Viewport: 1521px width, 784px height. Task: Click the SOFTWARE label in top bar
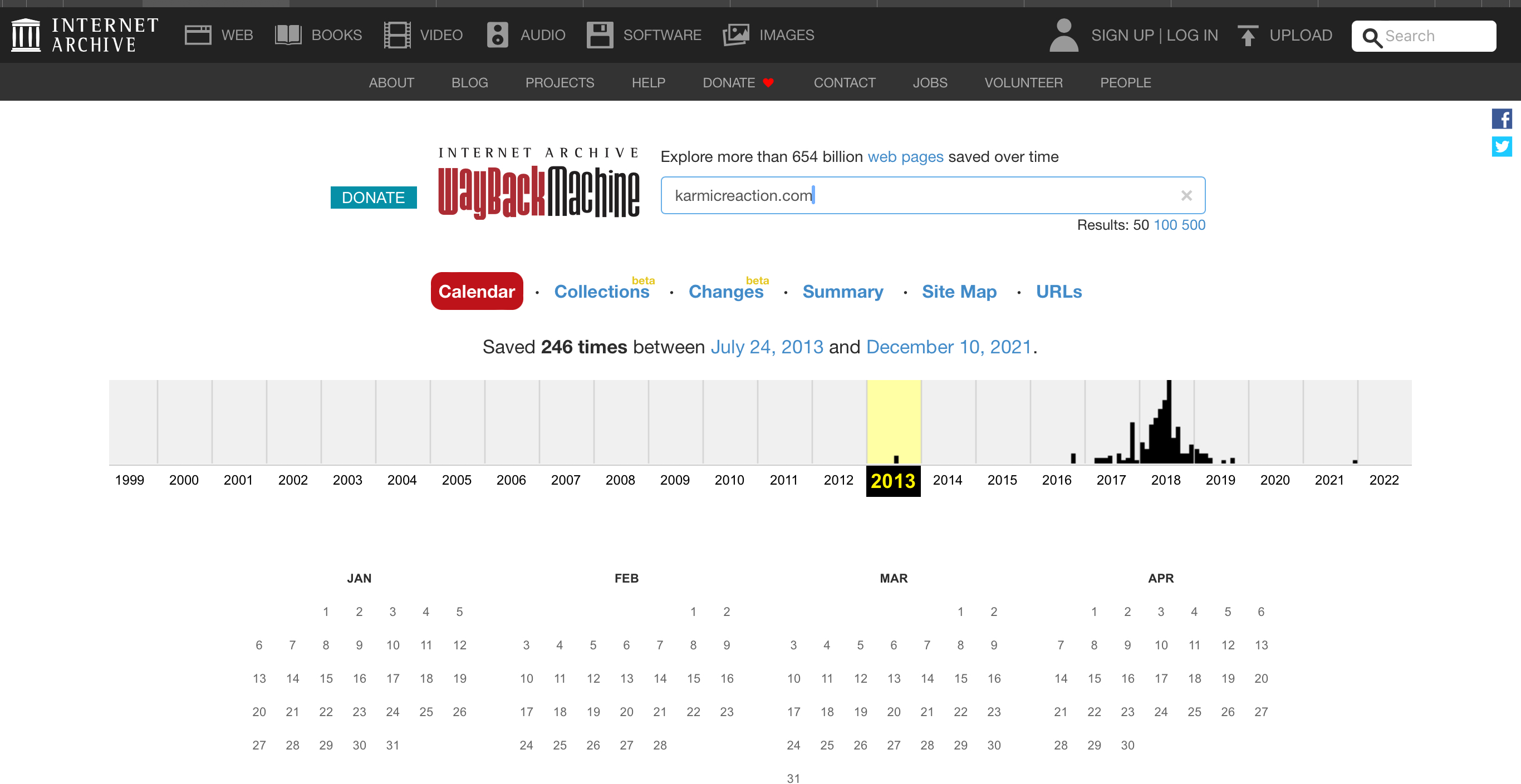click(x=662, y=36)
